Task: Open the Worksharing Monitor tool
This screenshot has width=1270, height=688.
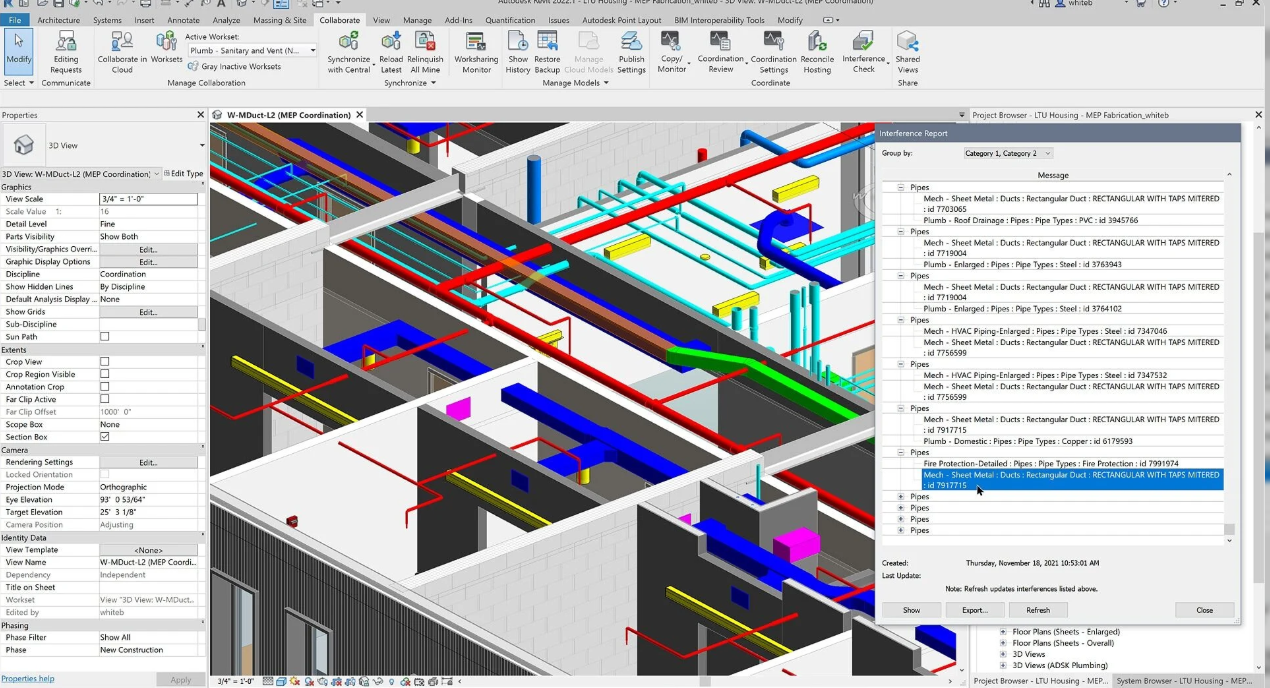Action: tap(476, 42)
